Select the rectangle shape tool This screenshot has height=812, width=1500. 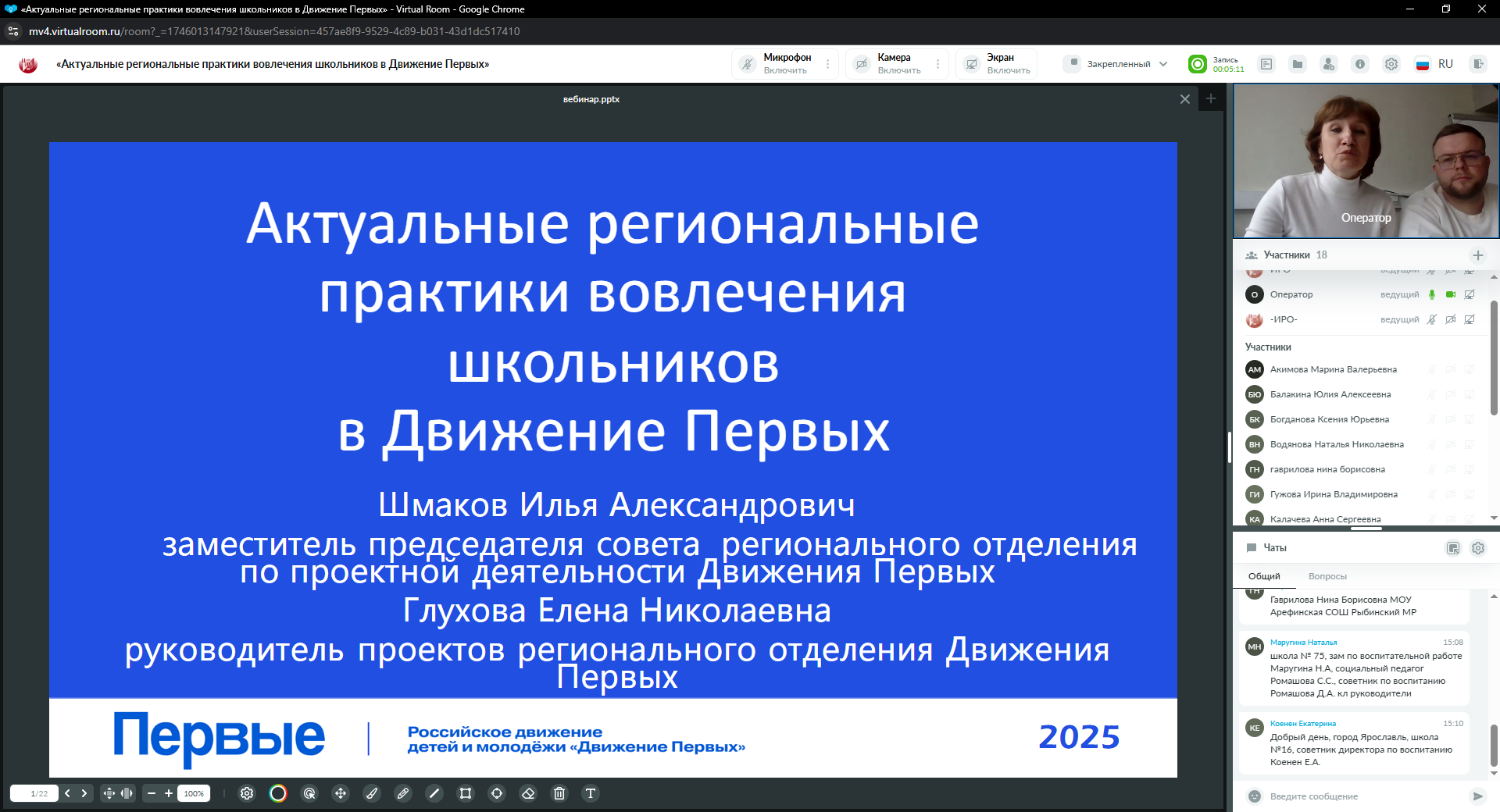[x=466, y=793]
